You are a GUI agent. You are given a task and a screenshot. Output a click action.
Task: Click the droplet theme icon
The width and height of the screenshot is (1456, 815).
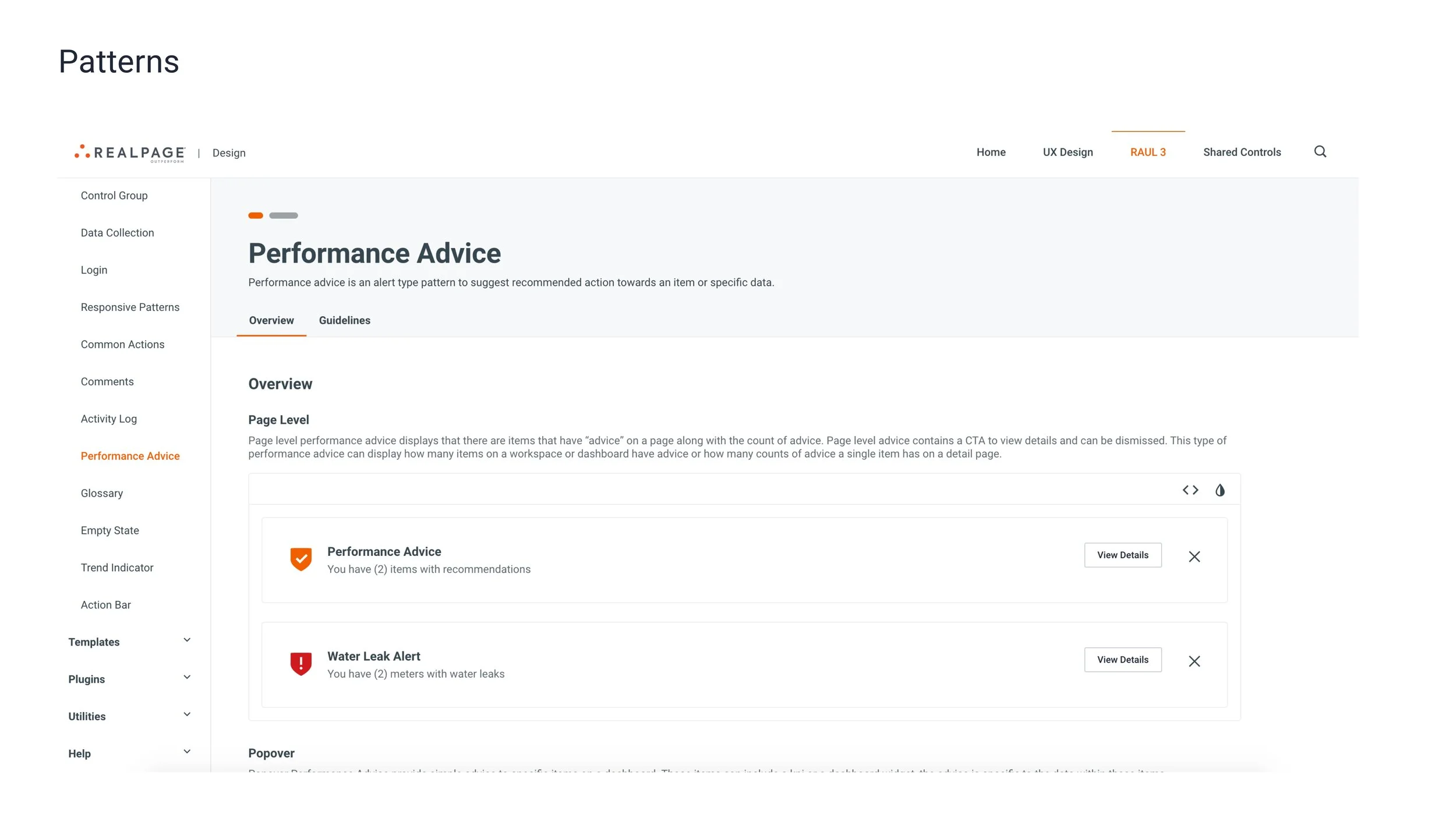(x=1220, y=490)
